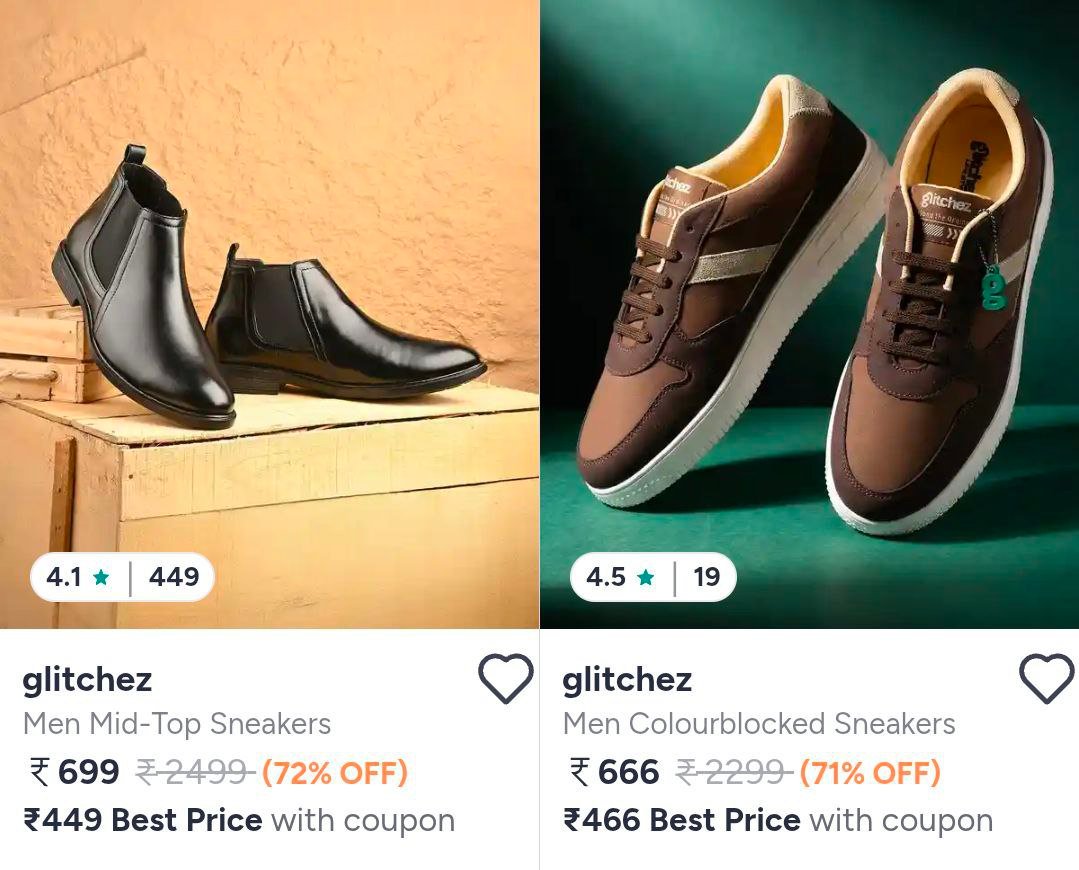Viewport: 1079px width, 870px height.
Task: Click the struck-through ₹2499 original price
Action: tap(194, 772)
